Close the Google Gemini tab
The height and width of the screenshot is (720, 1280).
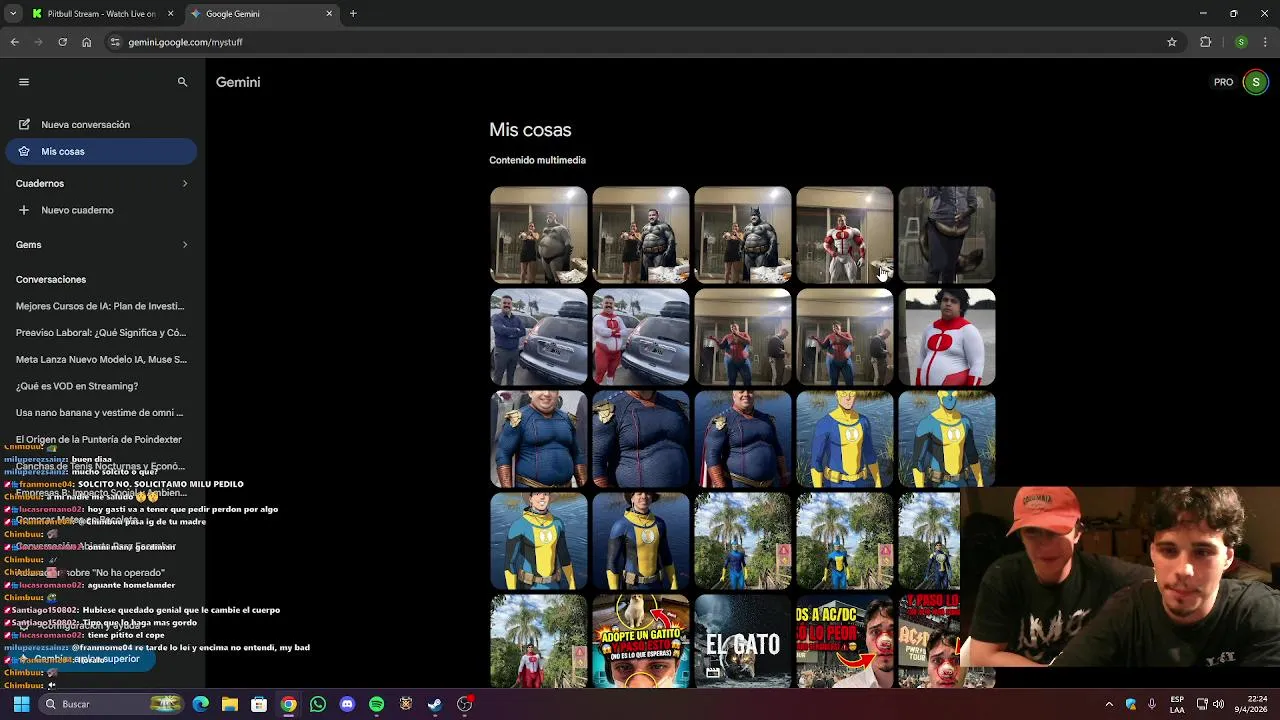click(329, 14)
